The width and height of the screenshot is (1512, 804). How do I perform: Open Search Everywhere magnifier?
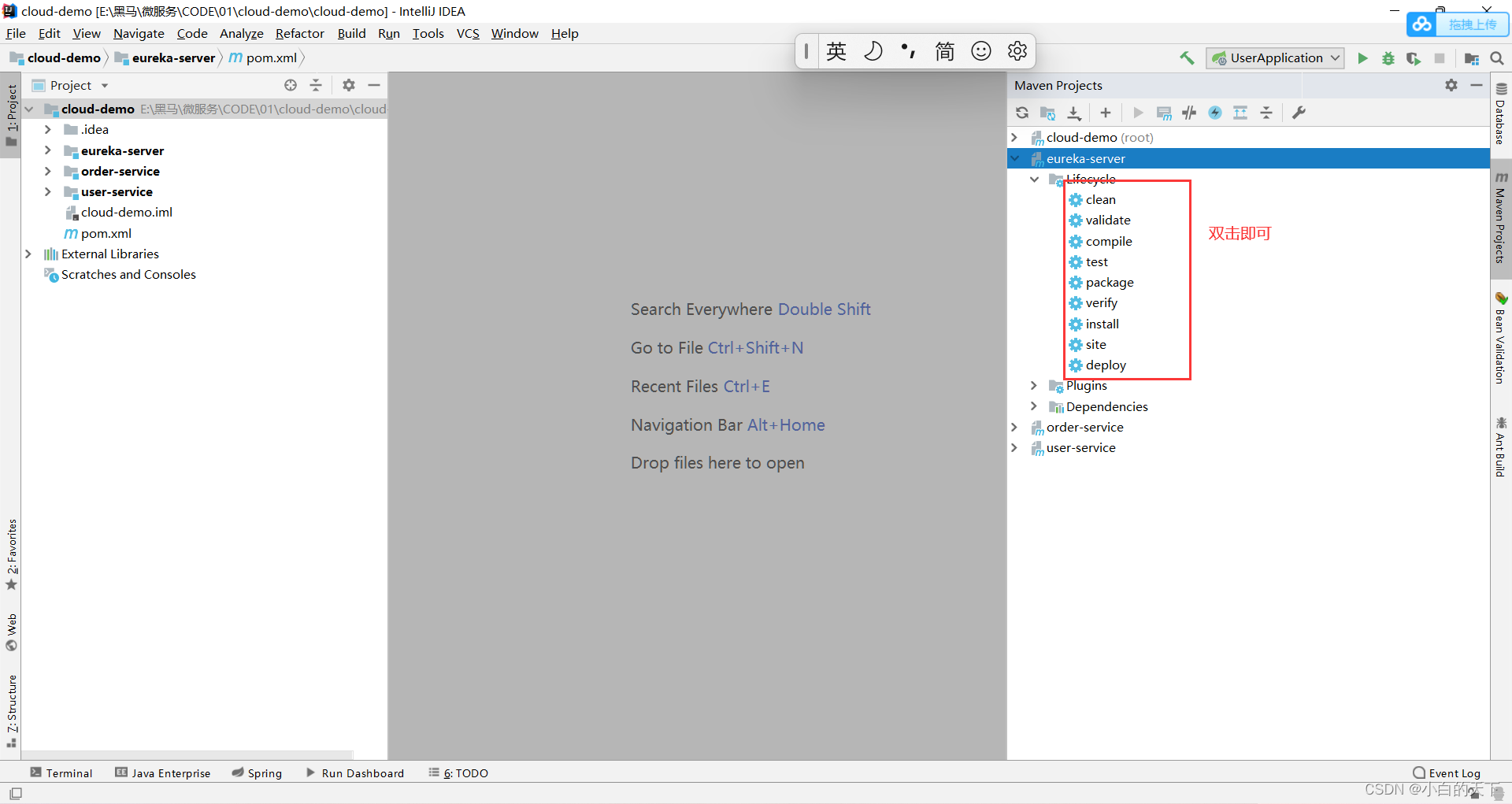click(x=1497, y=57)
